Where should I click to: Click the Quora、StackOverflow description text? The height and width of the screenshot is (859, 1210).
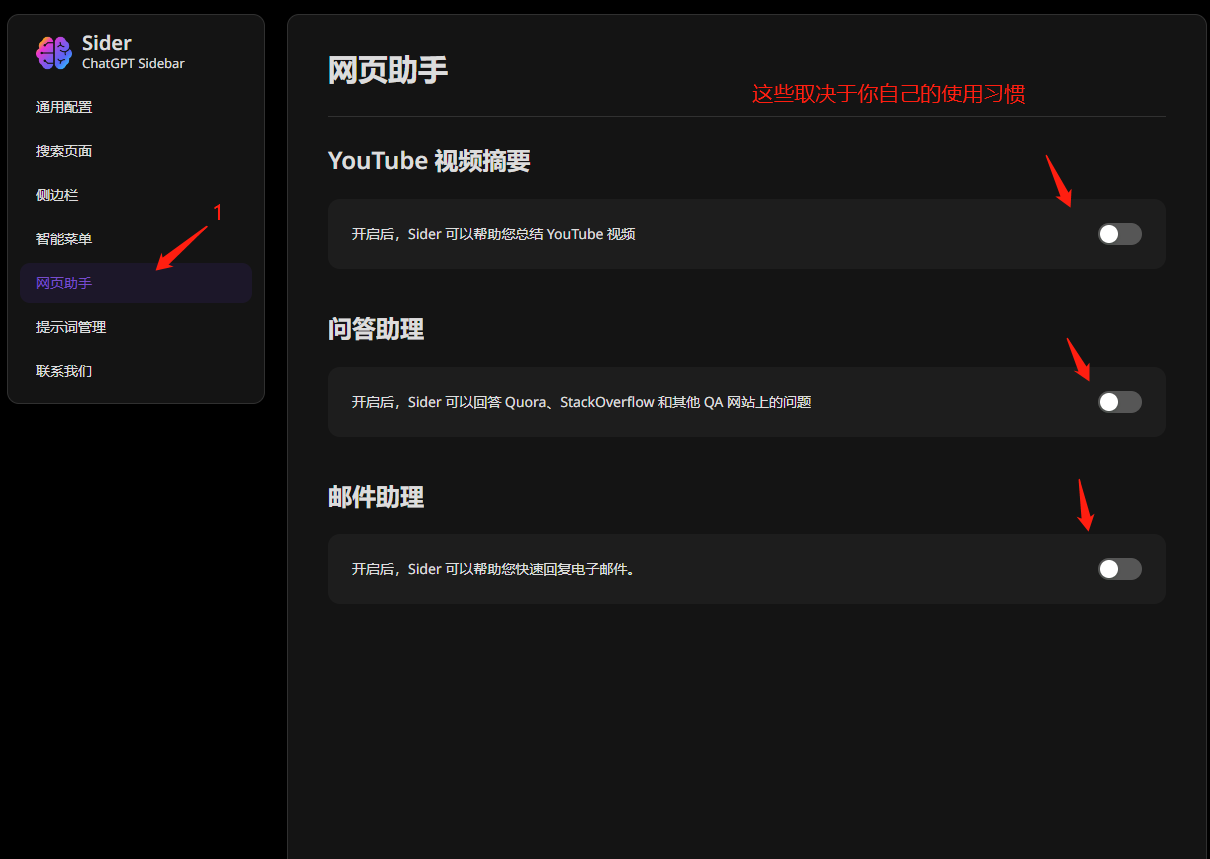[x=581, y=402]
